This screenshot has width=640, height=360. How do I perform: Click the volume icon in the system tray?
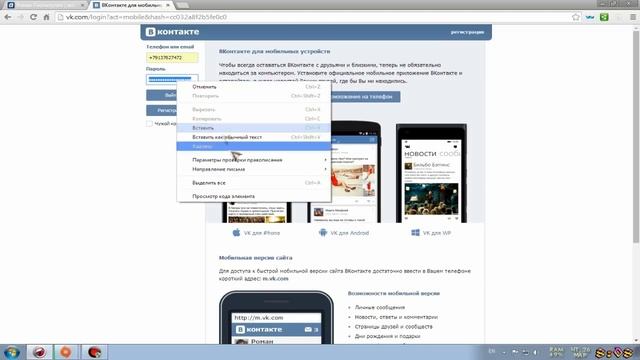pos(536,352)
